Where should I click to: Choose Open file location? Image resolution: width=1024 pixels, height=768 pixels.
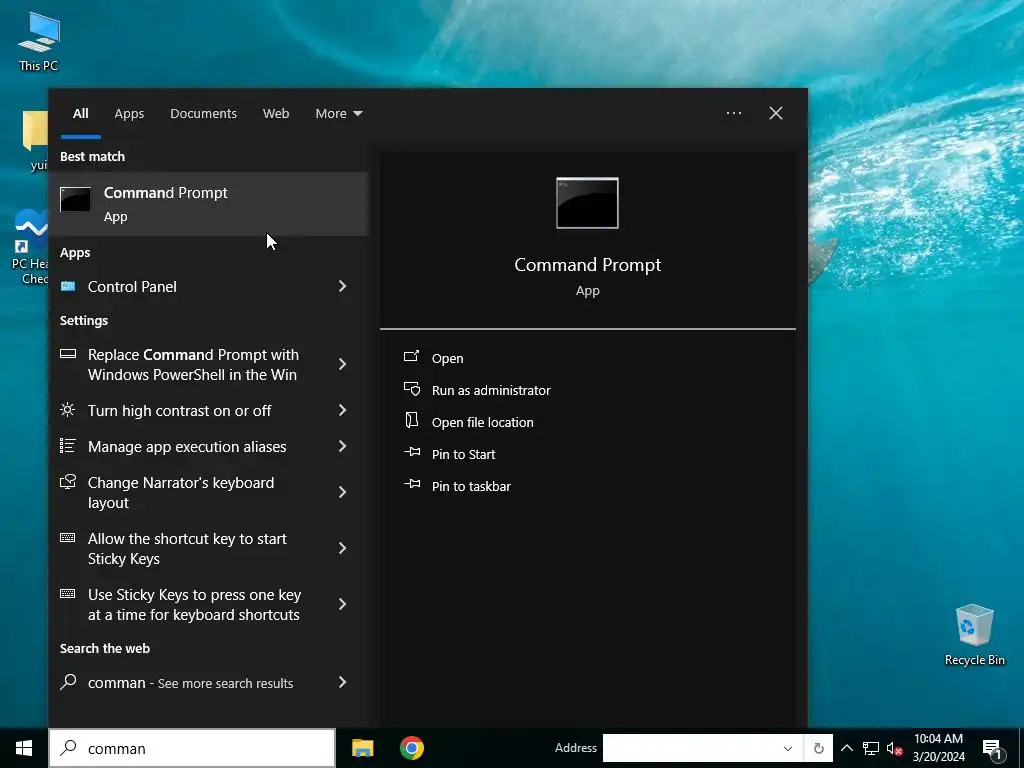point(483,422)
